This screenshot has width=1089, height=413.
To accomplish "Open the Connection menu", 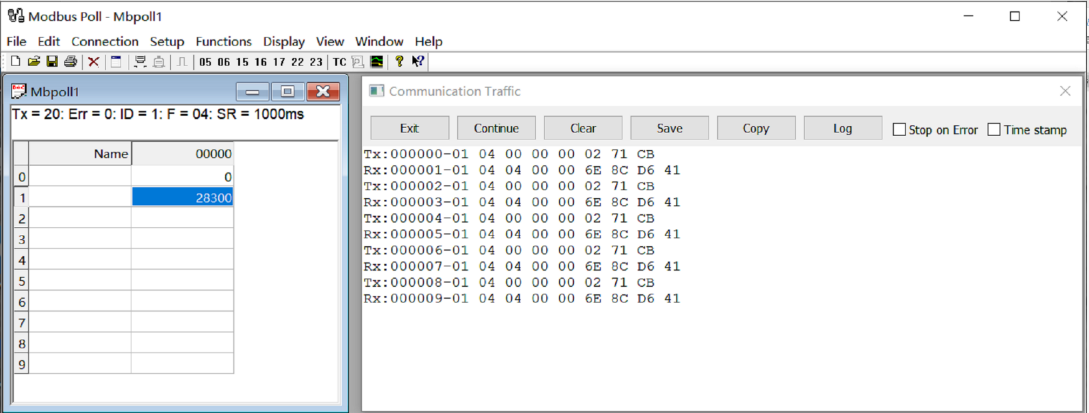I will coord(105,42).
